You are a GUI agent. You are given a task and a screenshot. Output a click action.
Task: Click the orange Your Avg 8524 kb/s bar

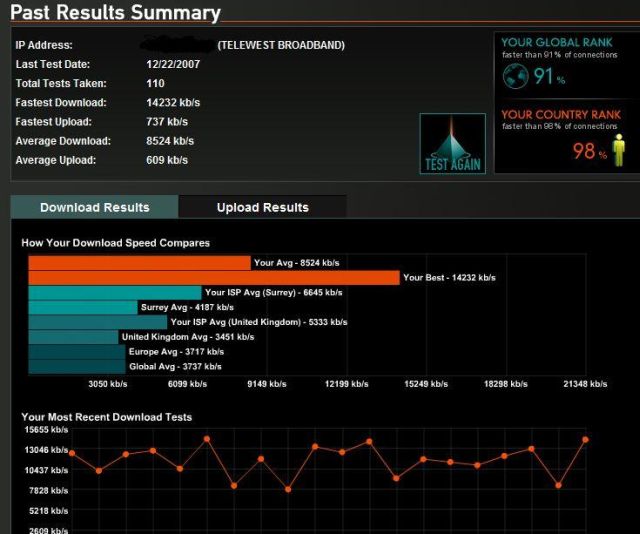pyautogui.click(x=139, y=262)
